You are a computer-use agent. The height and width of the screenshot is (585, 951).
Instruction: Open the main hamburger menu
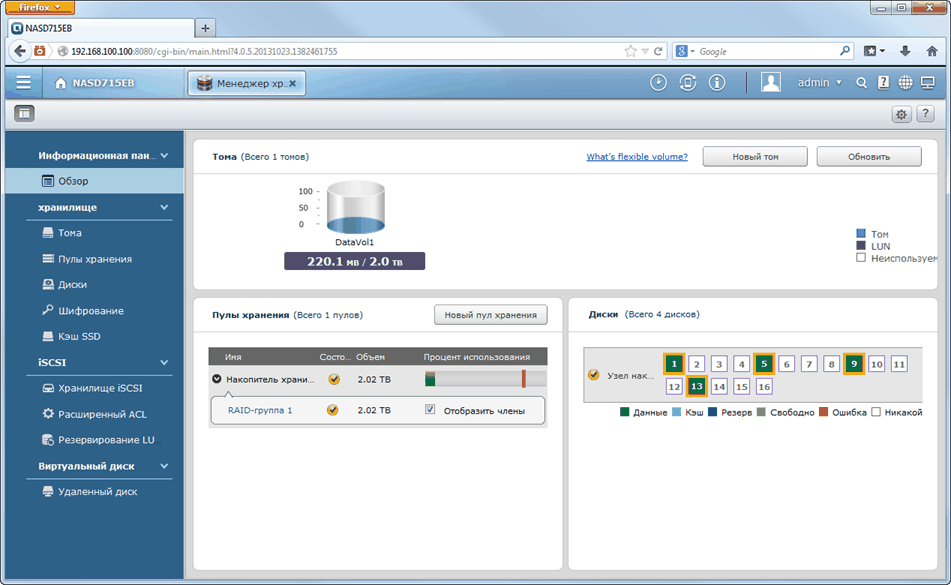coord(23,83)
